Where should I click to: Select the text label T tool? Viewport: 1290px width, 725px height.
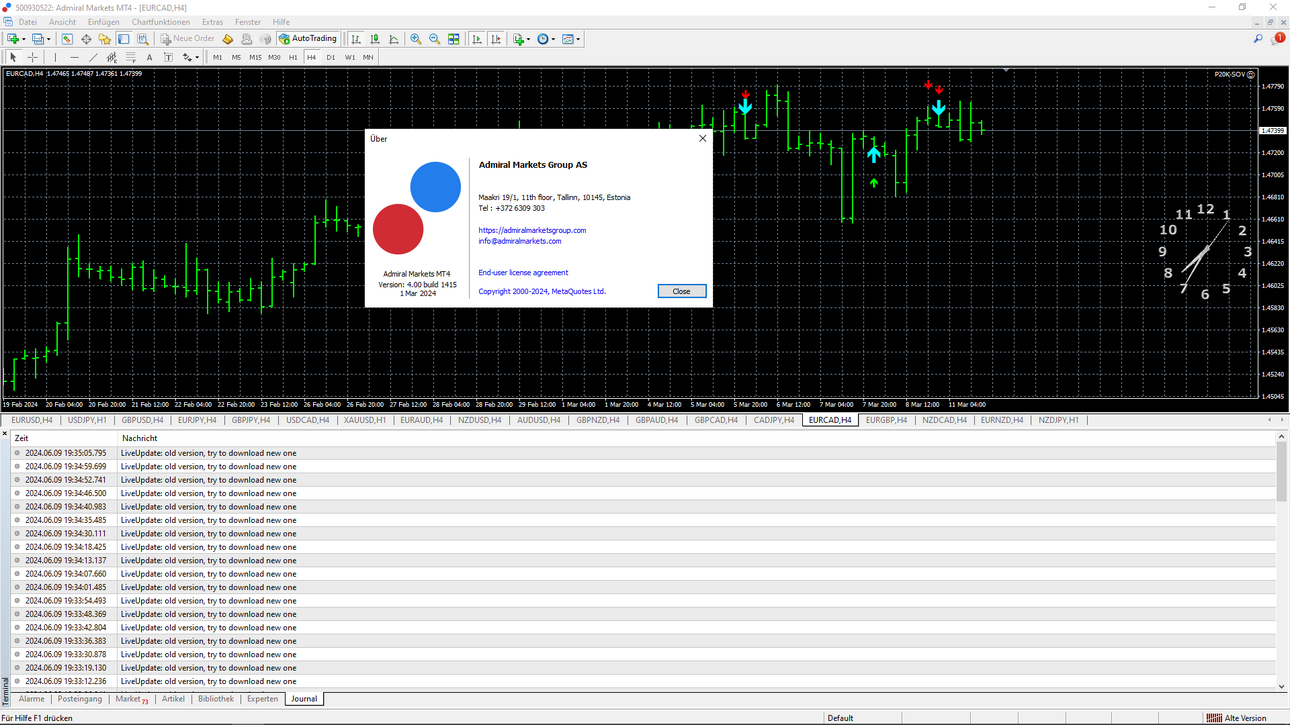[x=168, y=57]
